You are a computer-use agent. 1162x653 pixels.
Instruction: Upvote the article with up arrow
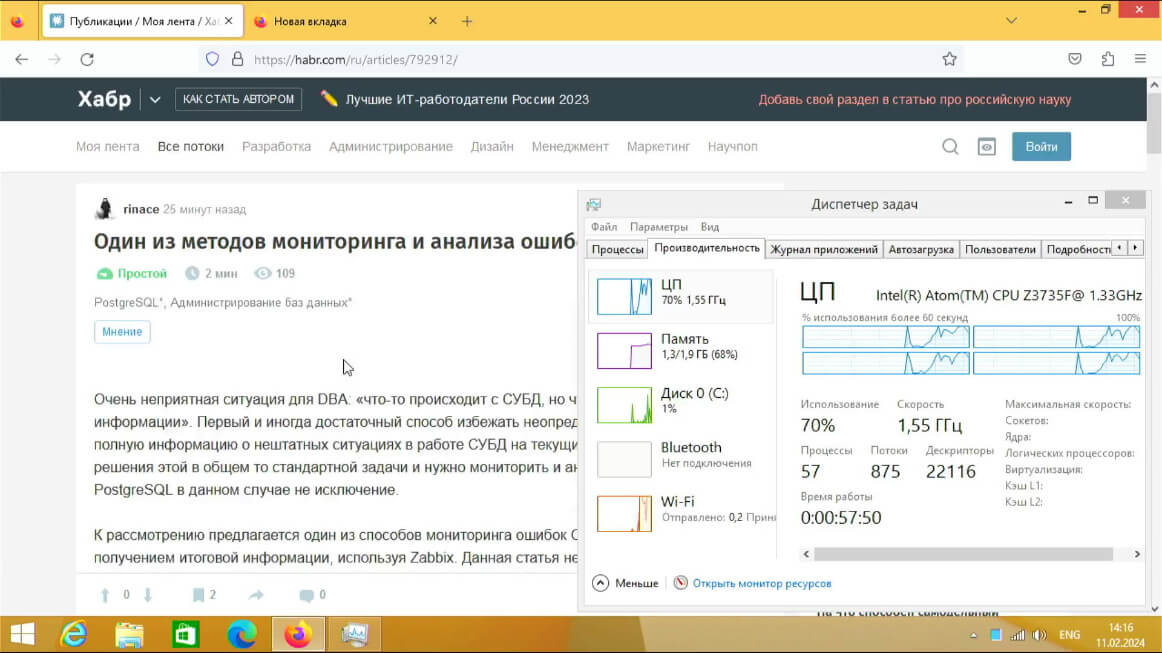105,594
